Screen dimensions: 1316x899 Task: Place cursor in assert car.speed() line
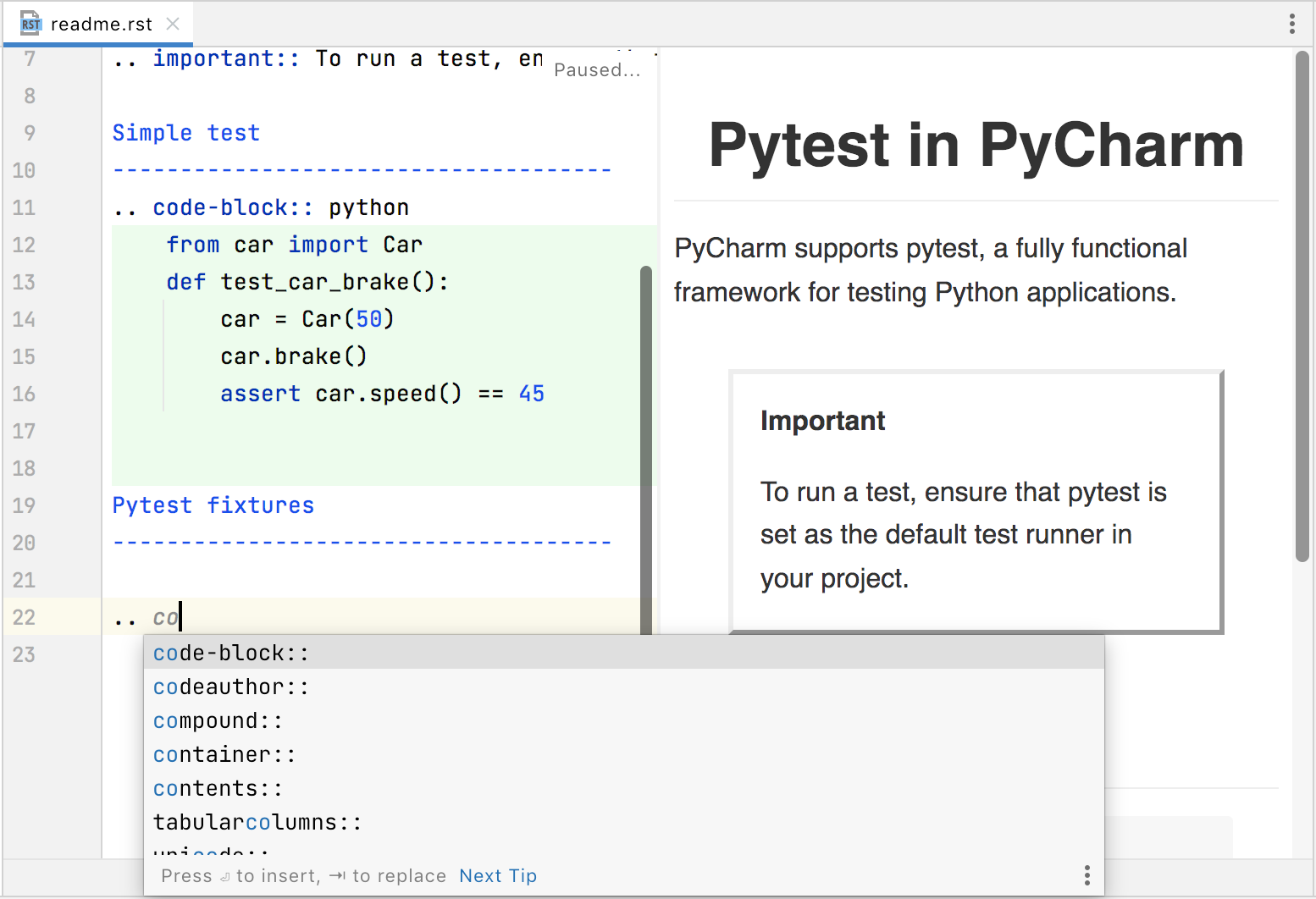(x=381, y=394)
